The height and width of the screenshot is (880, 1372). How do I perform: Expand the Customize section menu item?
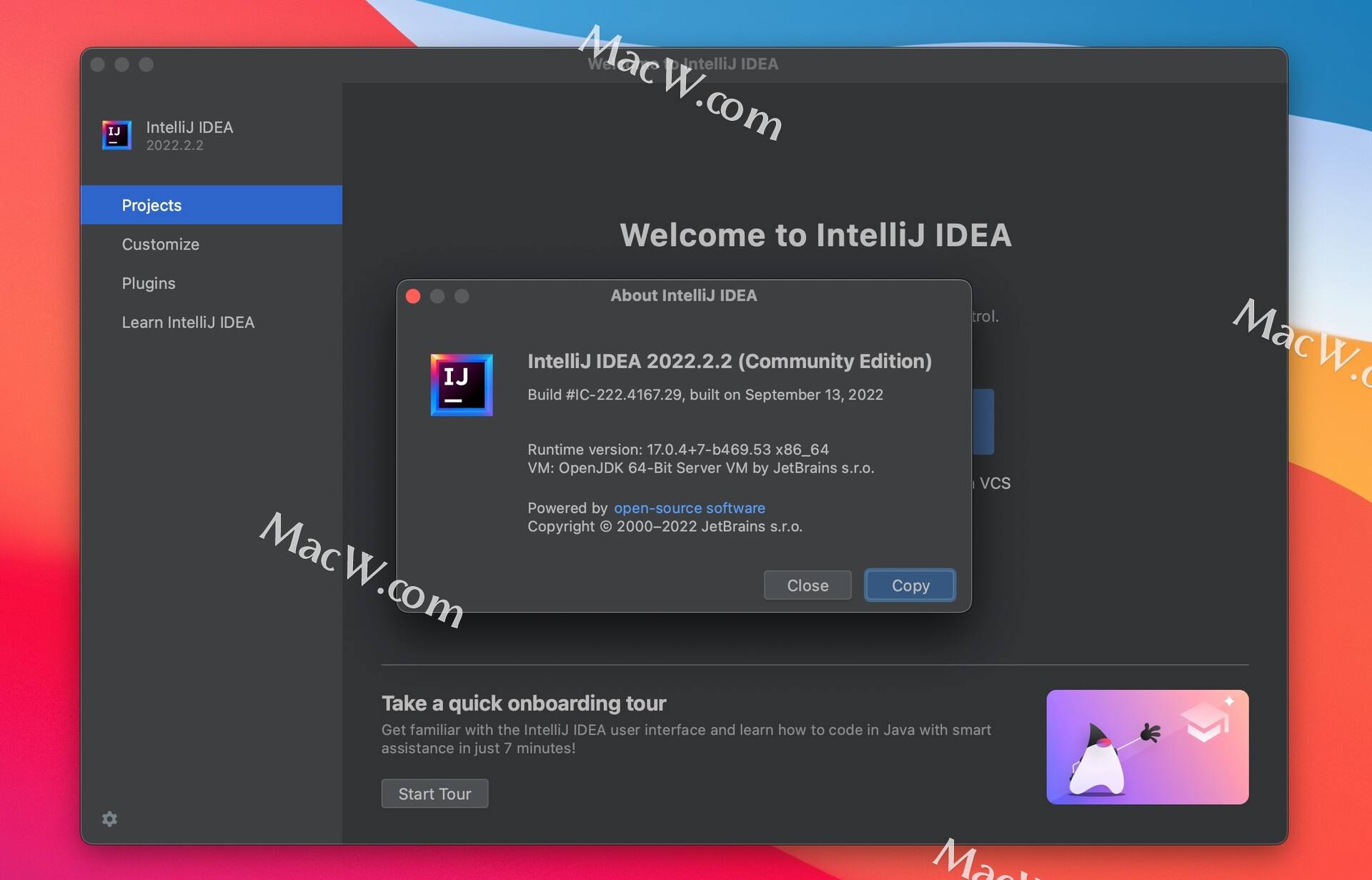[160, 243]
